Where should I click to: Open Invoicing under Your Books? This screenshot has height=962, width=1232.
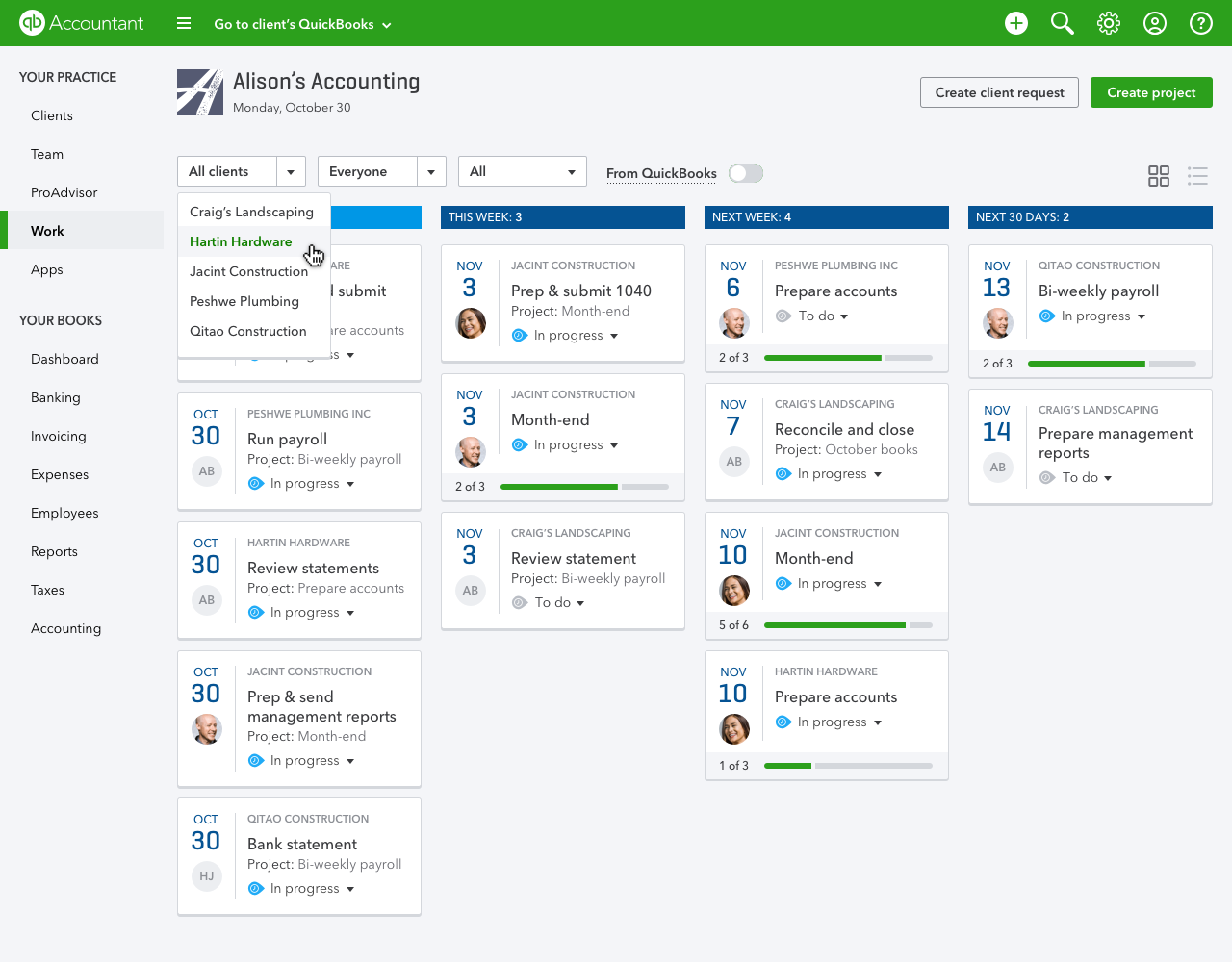(59, 436)
